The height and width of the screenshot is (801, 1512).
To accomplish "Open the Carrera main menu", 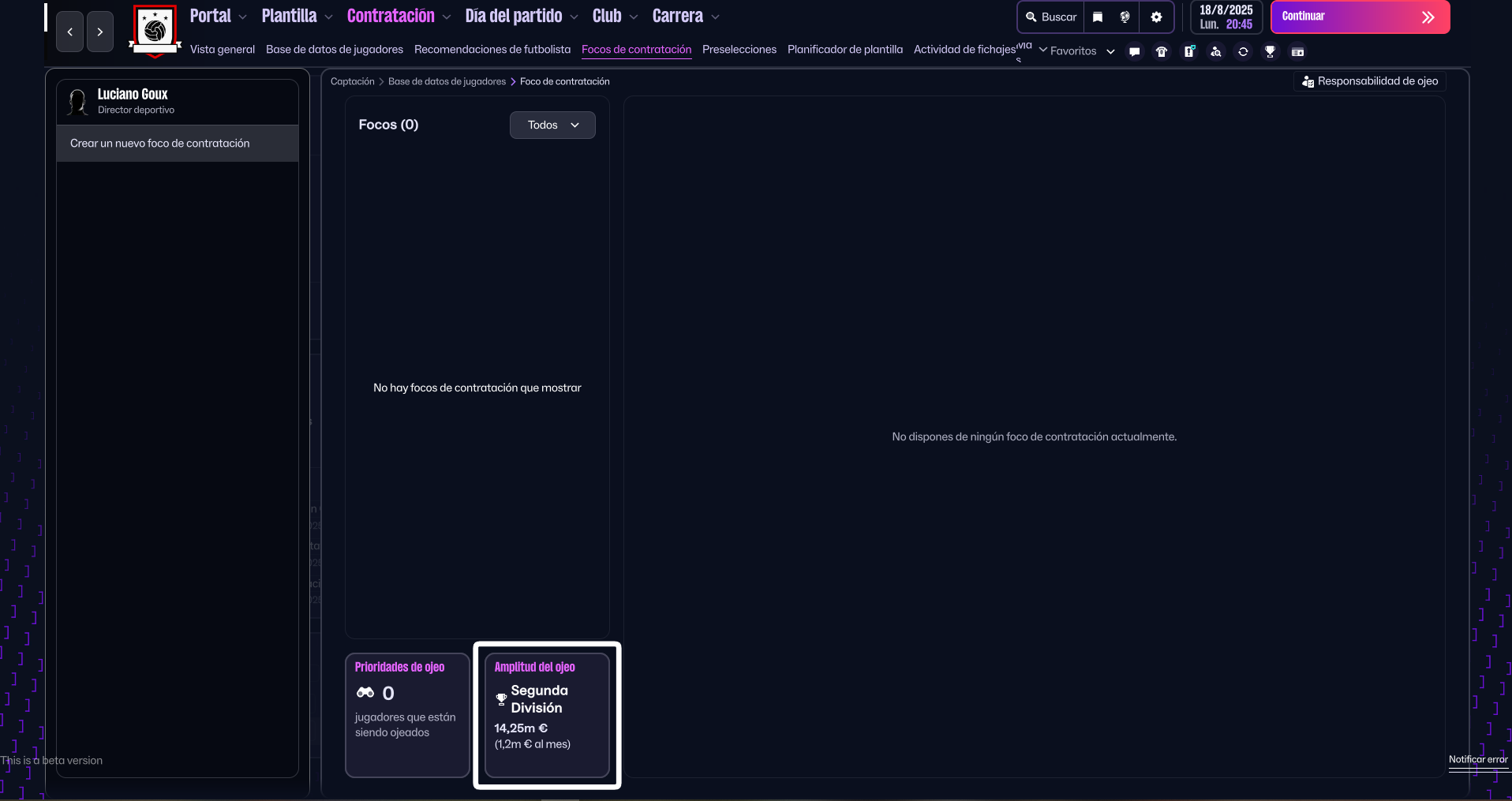I will pos(678,16).
